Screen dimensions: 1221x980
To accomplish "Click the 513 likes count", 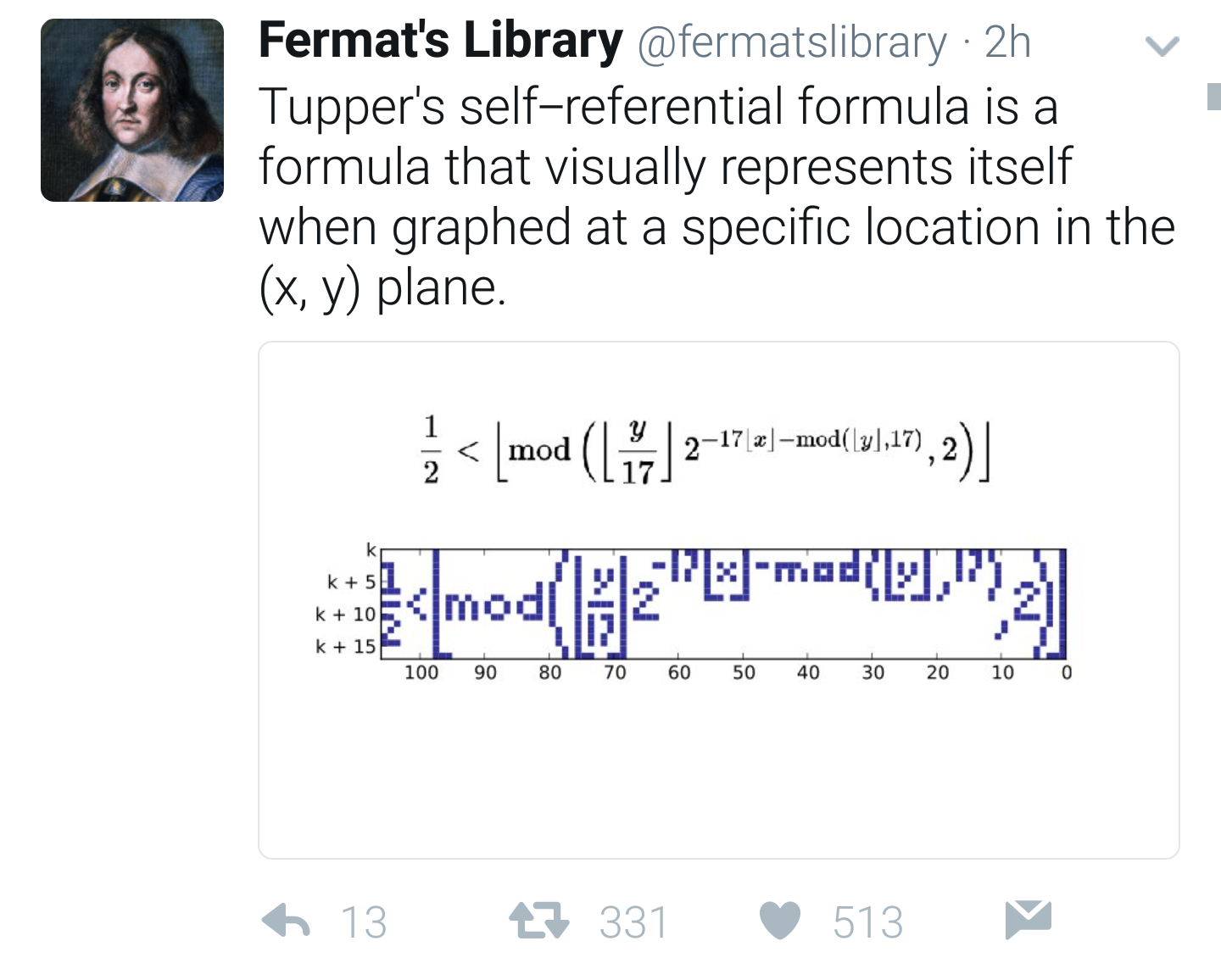I will click(x=867, y=922).
